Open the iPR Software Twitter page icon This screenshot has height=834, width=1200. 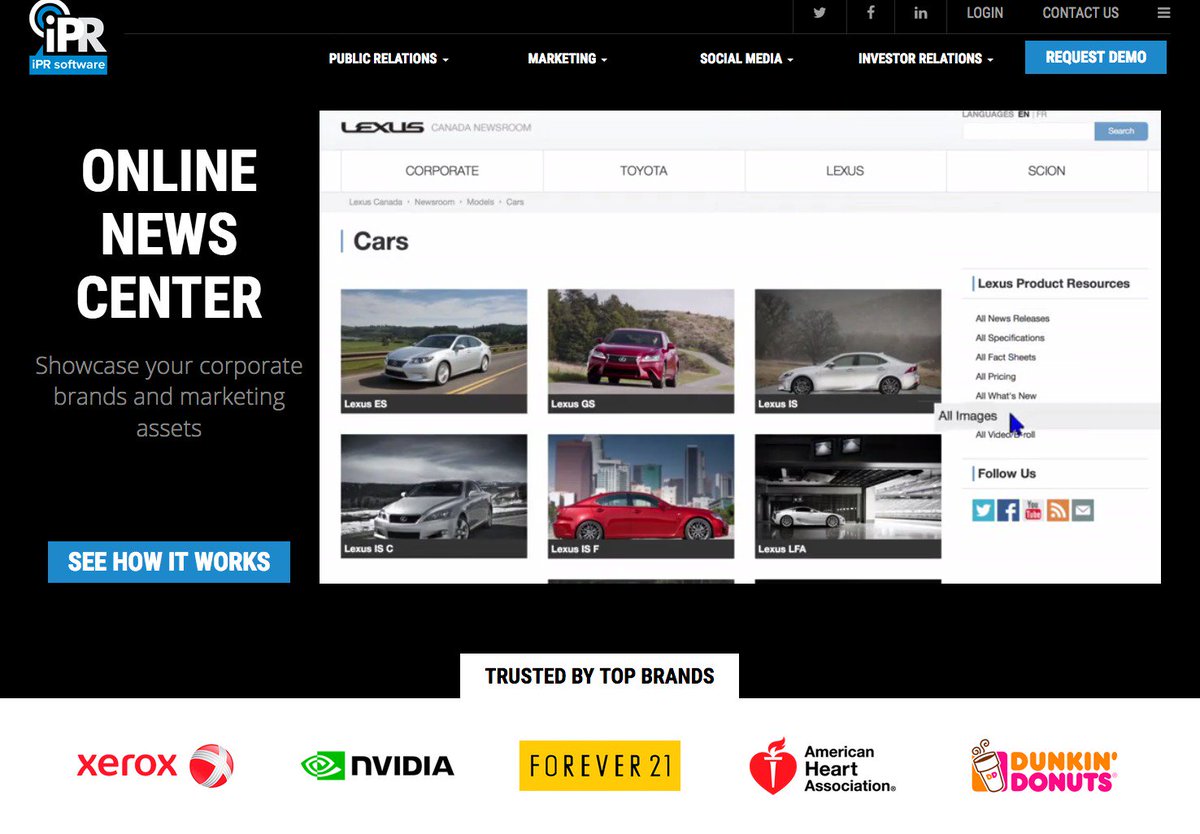click(820, 13)
